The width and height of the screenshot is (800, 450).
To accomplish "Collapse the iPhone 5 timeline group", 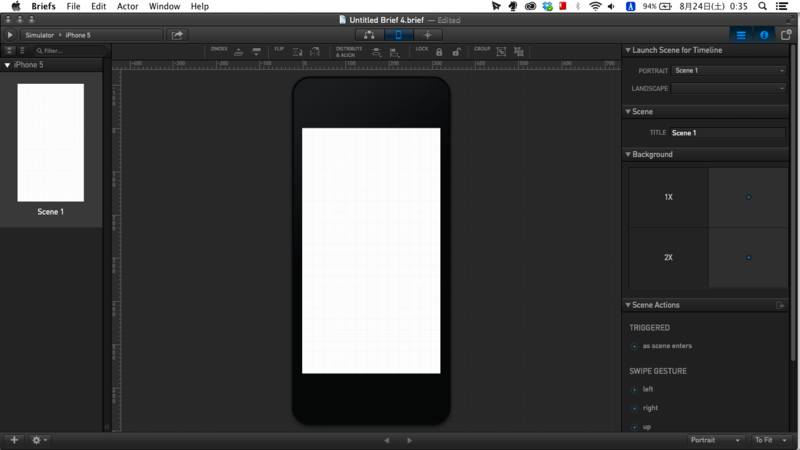I will click(x=7, y=65).
